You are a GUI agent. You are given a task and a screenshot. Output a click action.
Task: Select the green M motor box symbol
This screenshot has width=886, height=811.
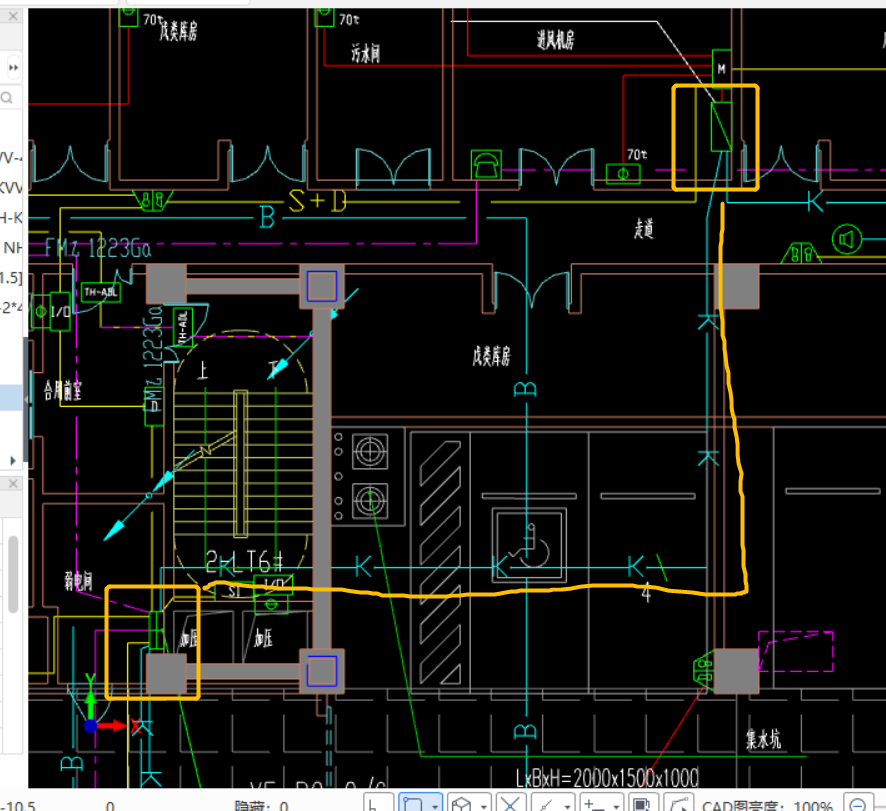point(722,68)
